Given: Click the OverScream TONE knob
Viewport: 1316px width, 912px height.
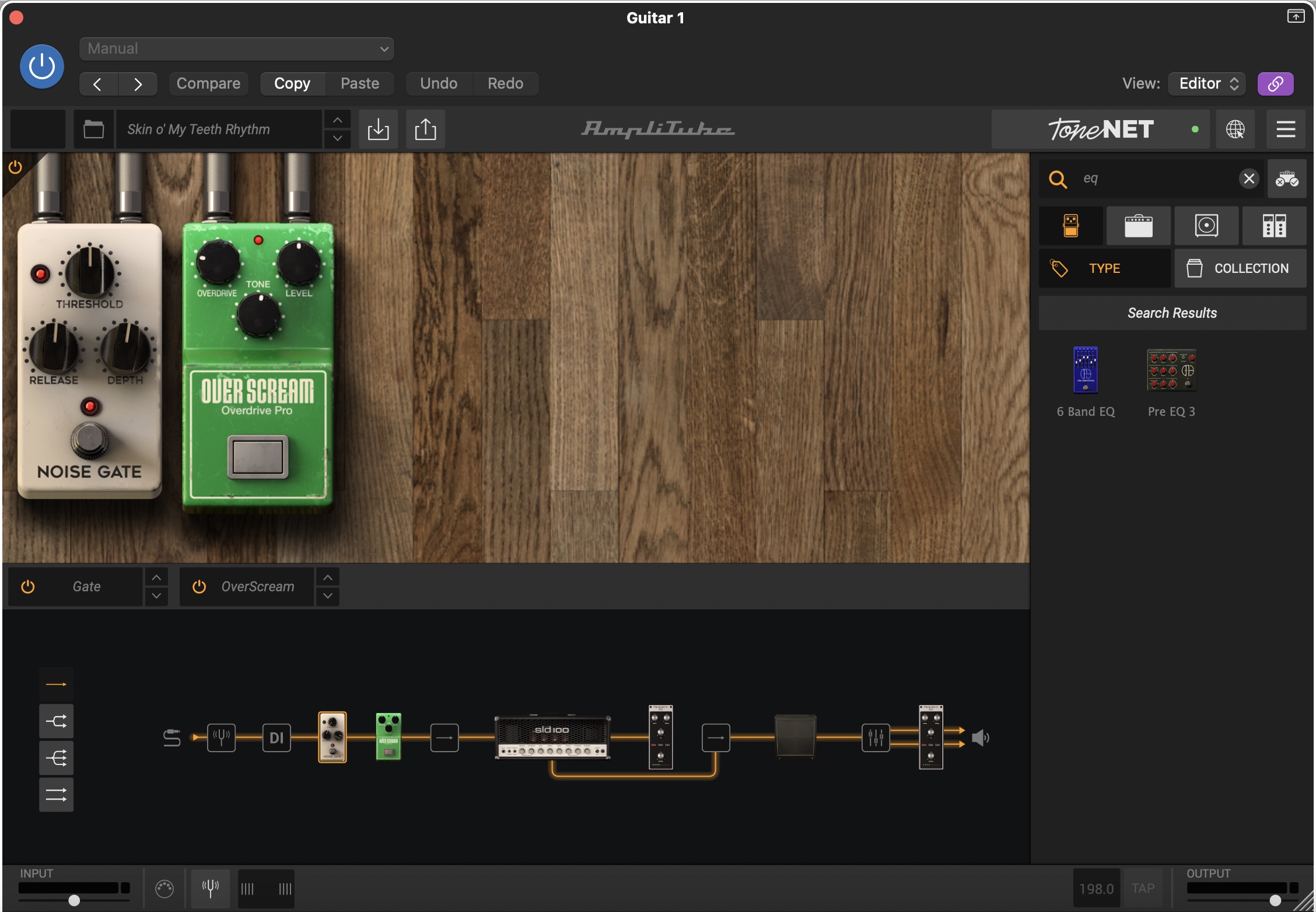Looking at the screenshot, I should click(258, 315).
